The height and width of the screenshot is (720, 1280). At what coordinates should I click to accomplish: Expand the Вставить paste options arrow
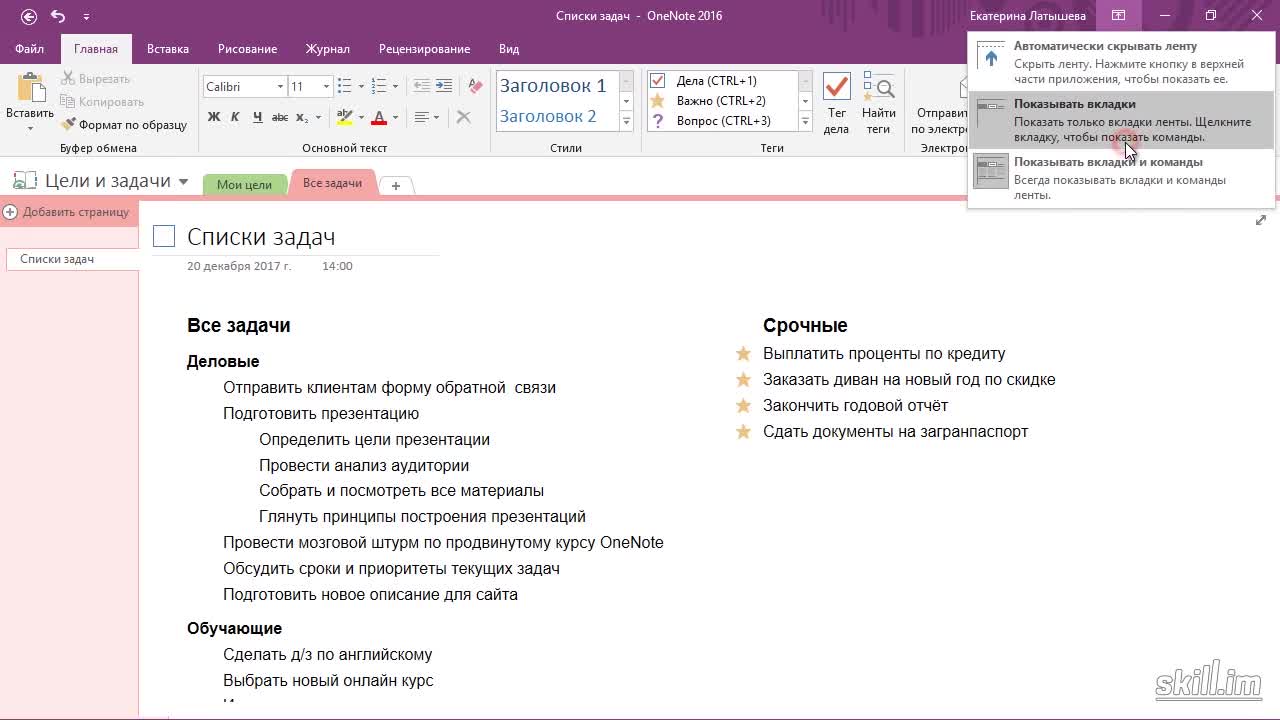tap(30, 128)
